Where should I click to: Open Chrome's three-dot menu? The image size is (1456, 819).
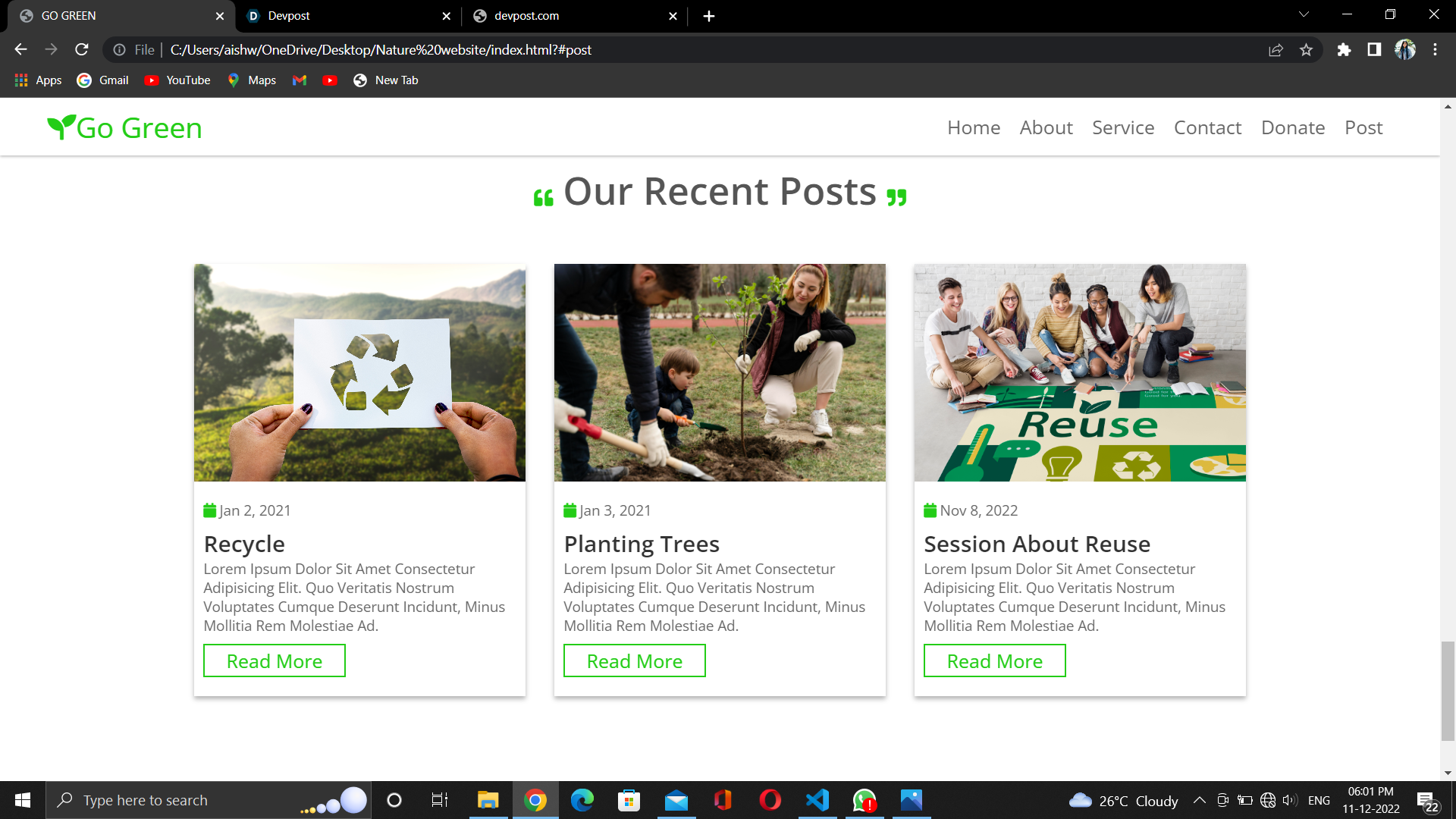(1435, 50)
